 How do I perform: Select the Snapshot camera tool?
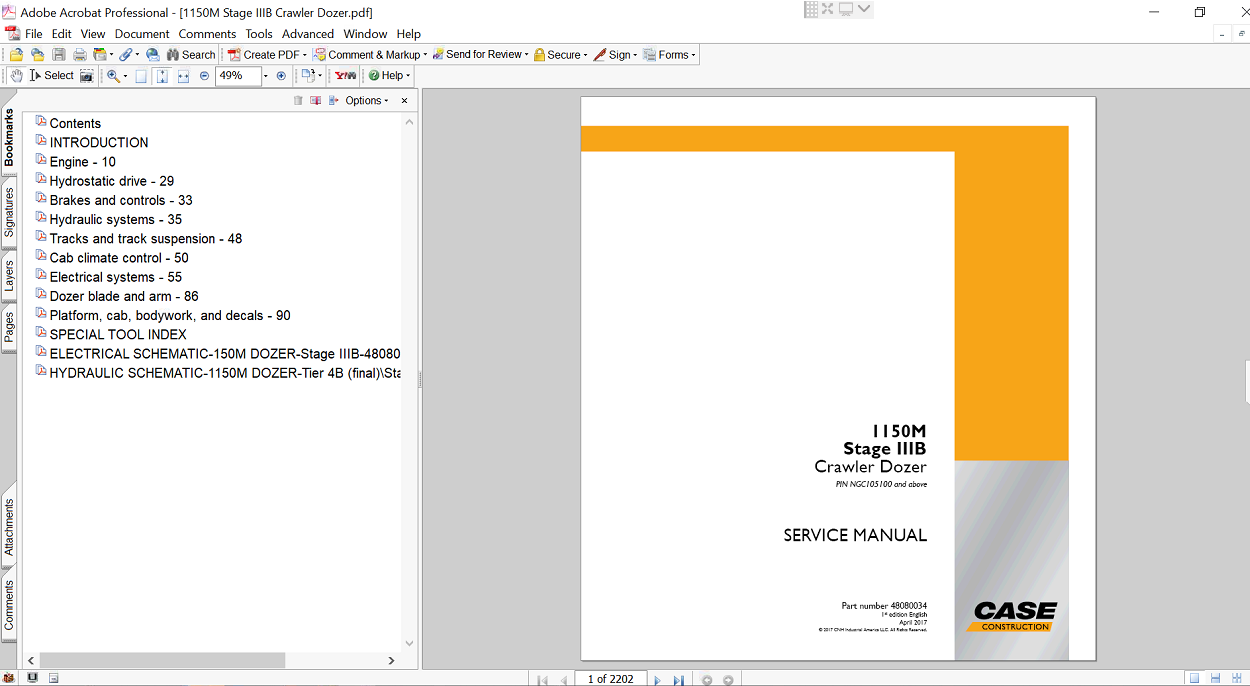[87, 76]
